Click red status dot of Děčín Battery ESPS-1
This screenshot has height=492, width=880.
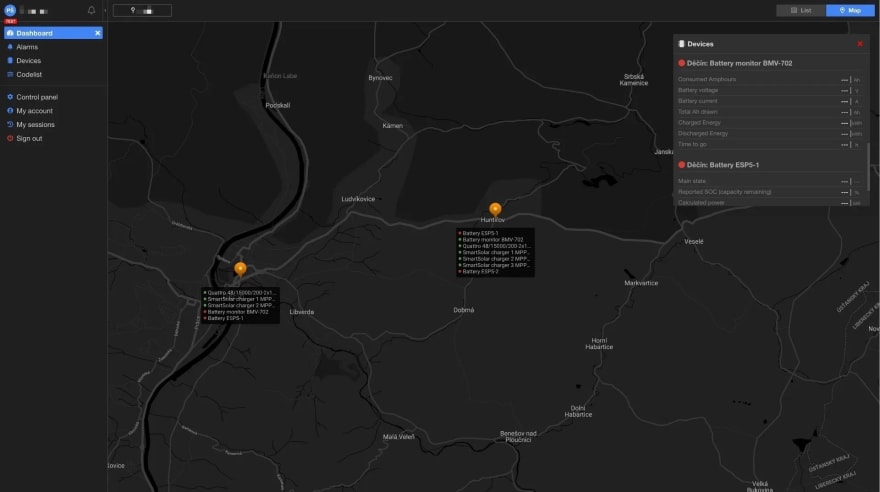coord(681,165)
